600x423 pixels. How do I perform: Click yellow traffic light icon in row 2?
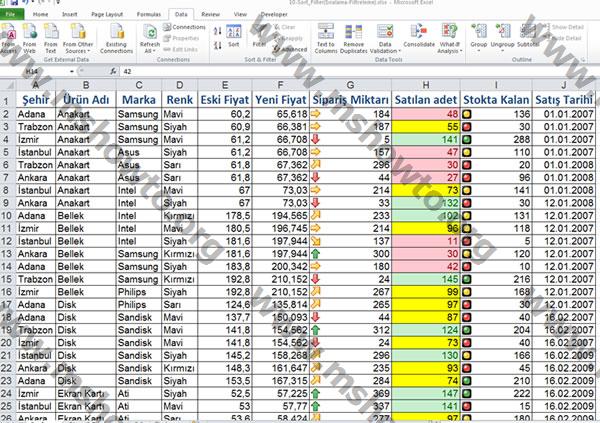click(466, 114)
